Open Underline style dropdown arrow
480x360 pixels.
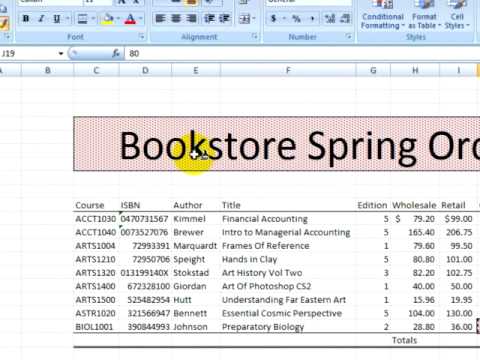[x=68, y=19]
